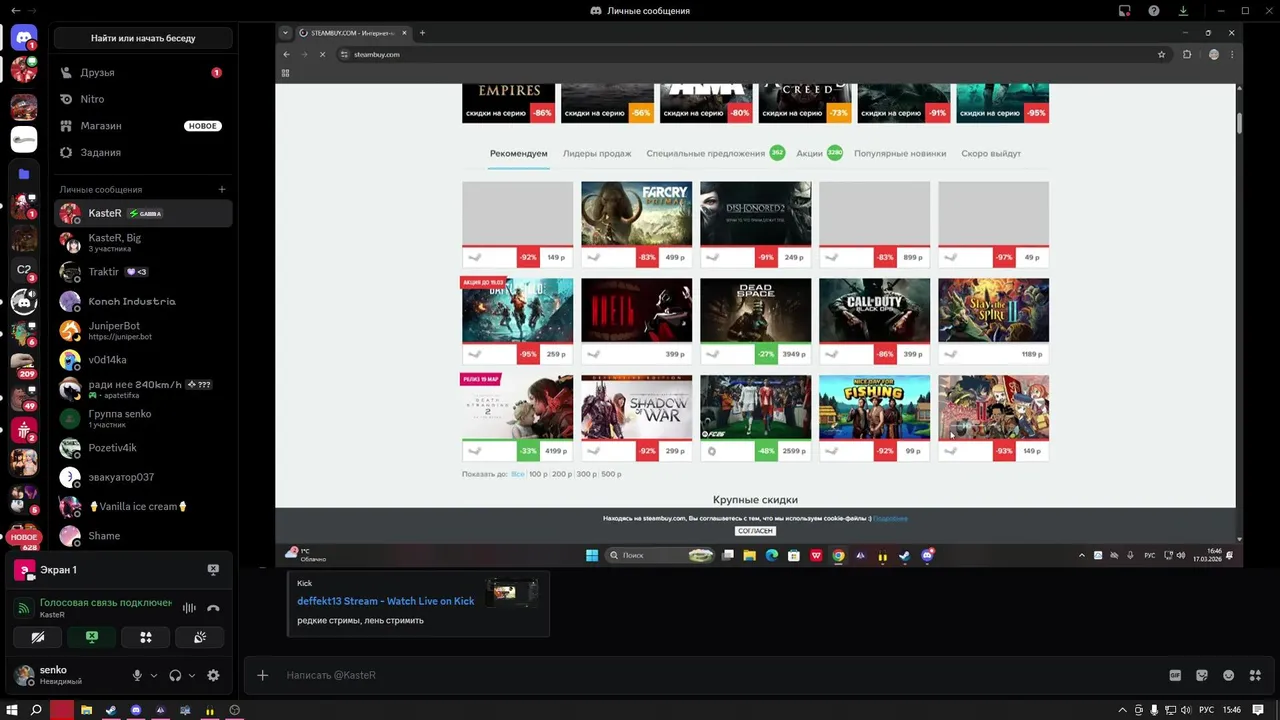Open the Магазин page
1280x720 pixels.
point(143,126)
